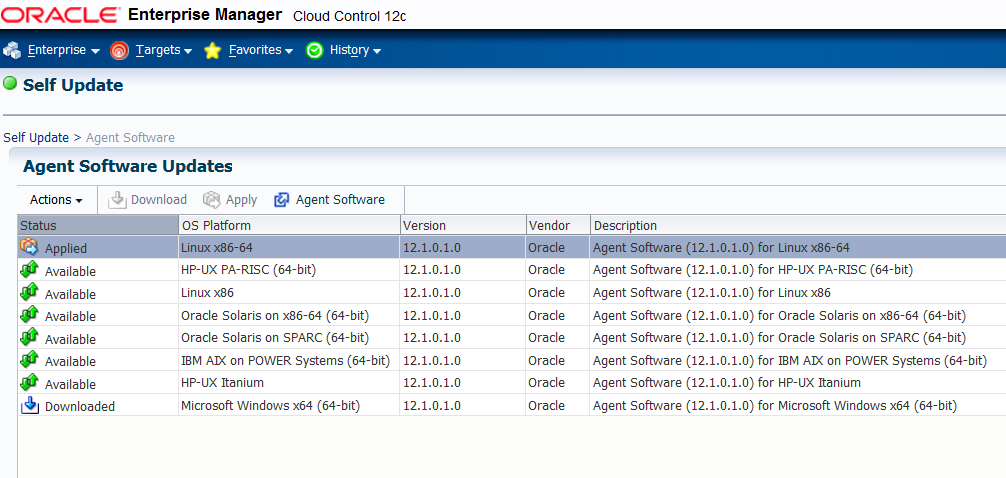1006x478 pixels.
Task: Go to the Self Update breadcrumb link
Action: 36,137
